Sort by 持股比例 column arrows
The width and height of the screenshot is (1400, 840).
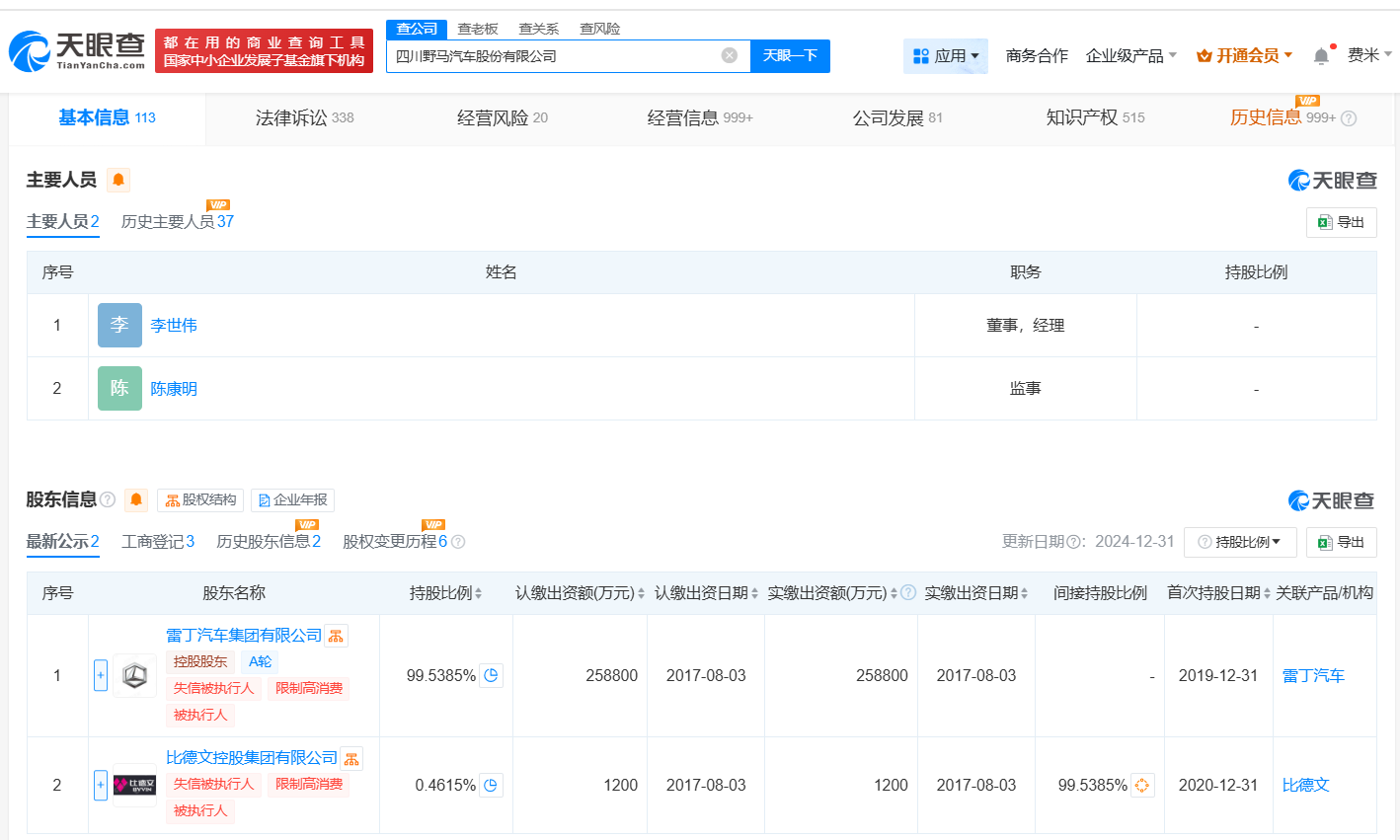tap(478, 593)
